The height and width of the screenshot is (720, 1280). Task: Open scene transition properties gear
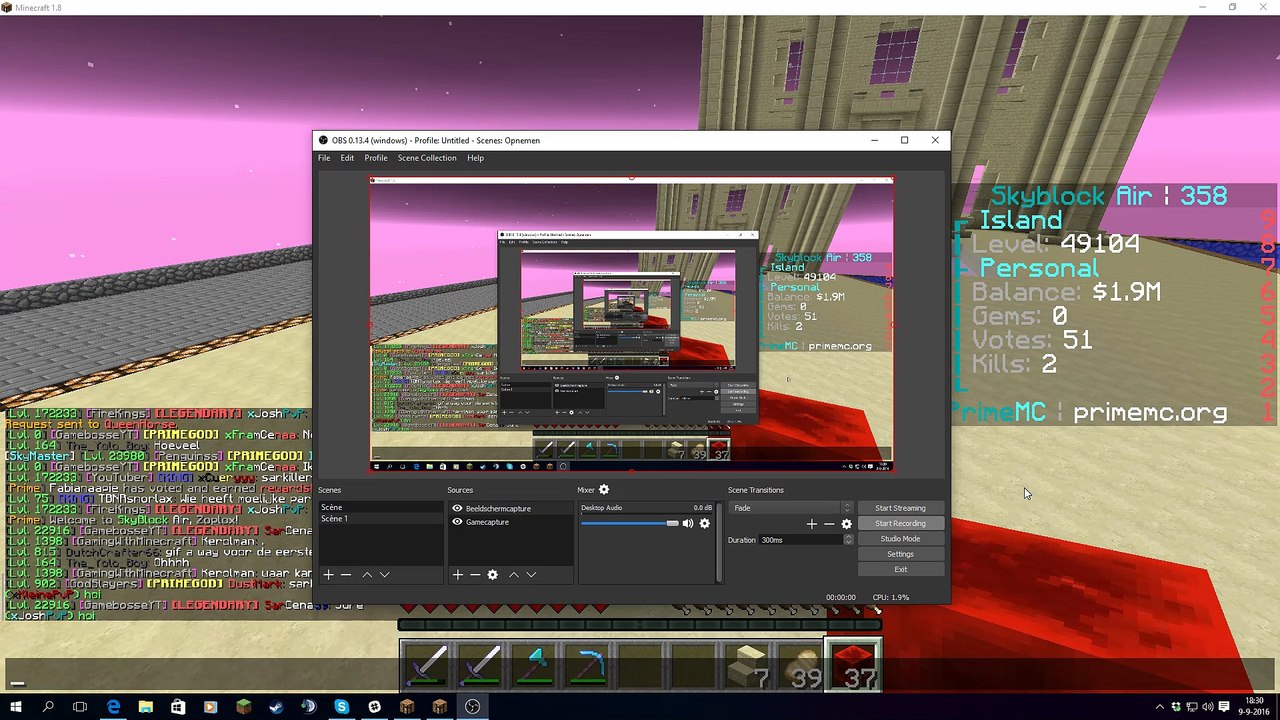click(847, 524)
